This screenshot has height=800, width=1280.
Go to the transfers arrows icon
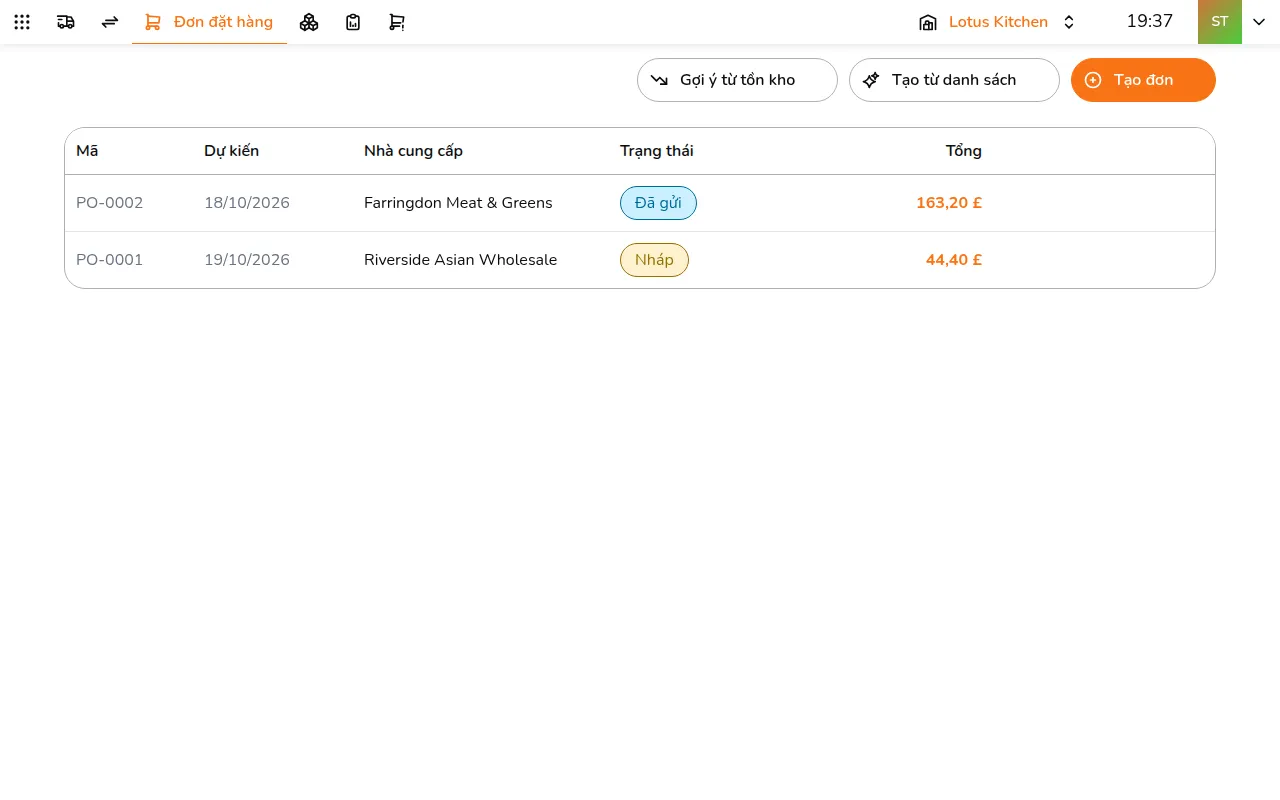click(x=110, y=22)
